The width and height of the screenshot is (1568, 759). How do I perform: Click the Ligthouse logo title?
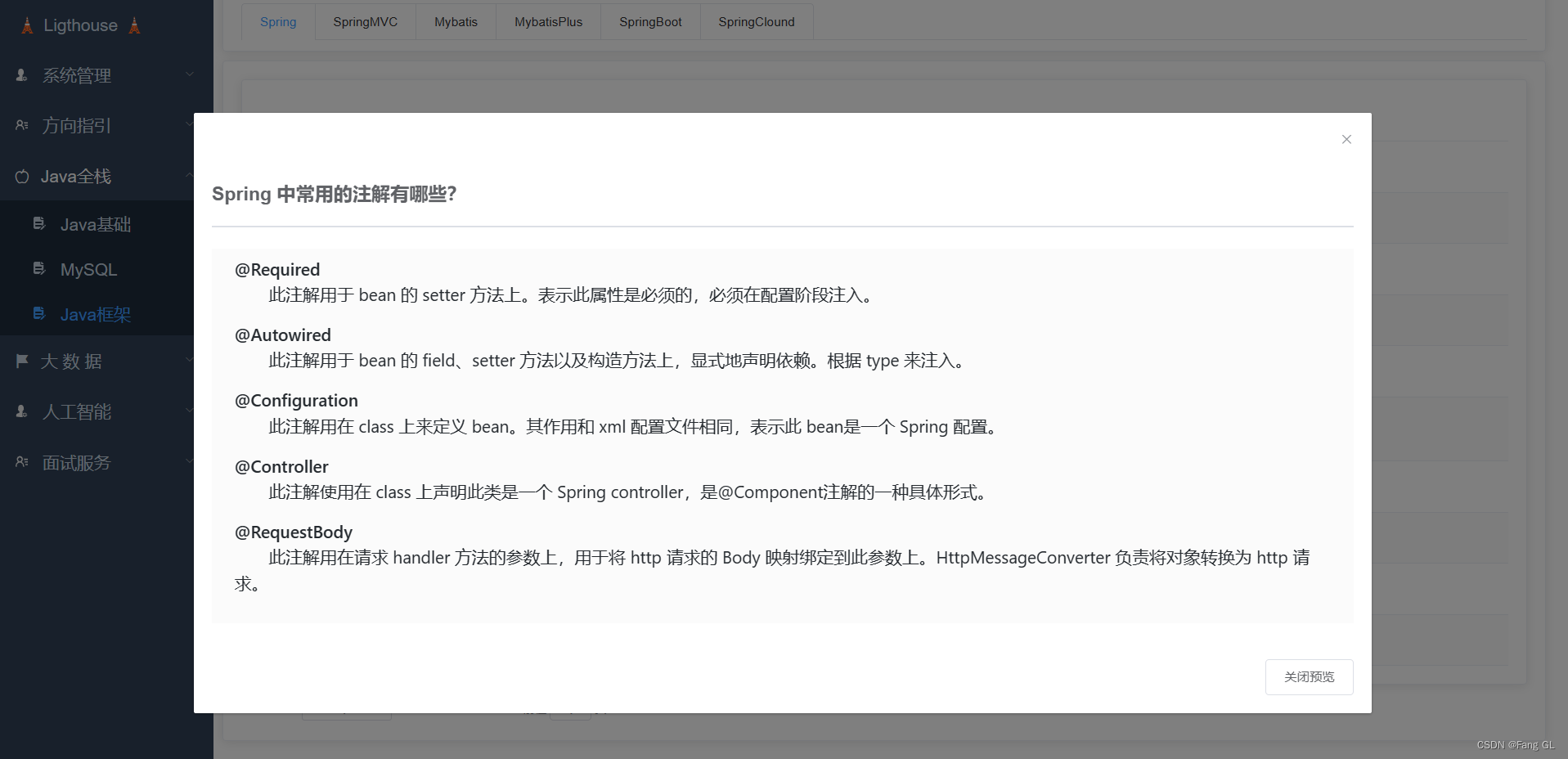tap(80, 25)
